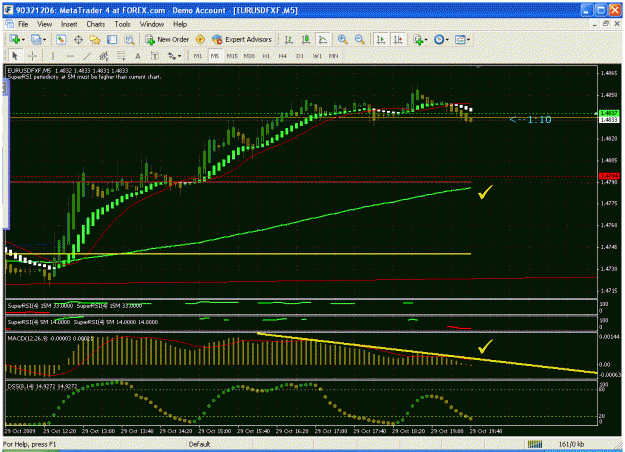Toggle Chart Shift option

click(x=398, y=39)
